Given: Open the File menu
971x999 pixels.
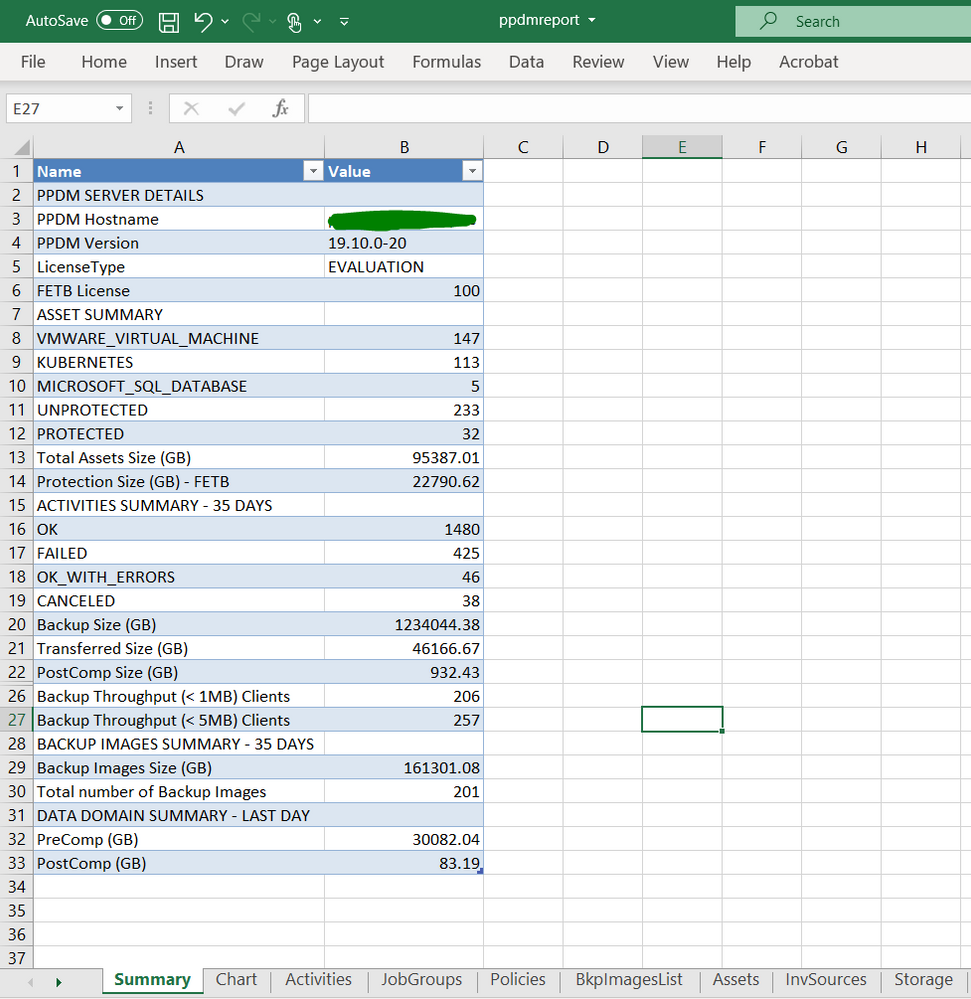Looking at the screenshot, I should click(x=33, y=62).
